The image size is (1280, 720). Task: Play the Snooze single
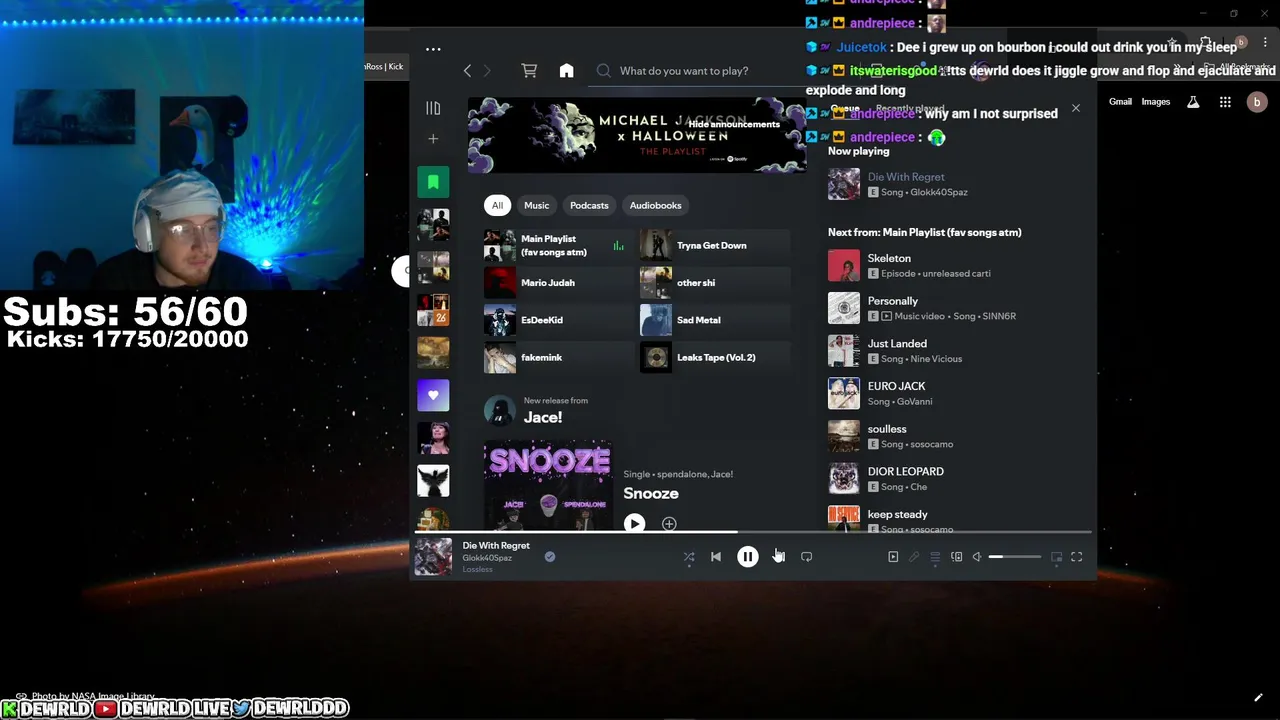click(x=634, y=524)
